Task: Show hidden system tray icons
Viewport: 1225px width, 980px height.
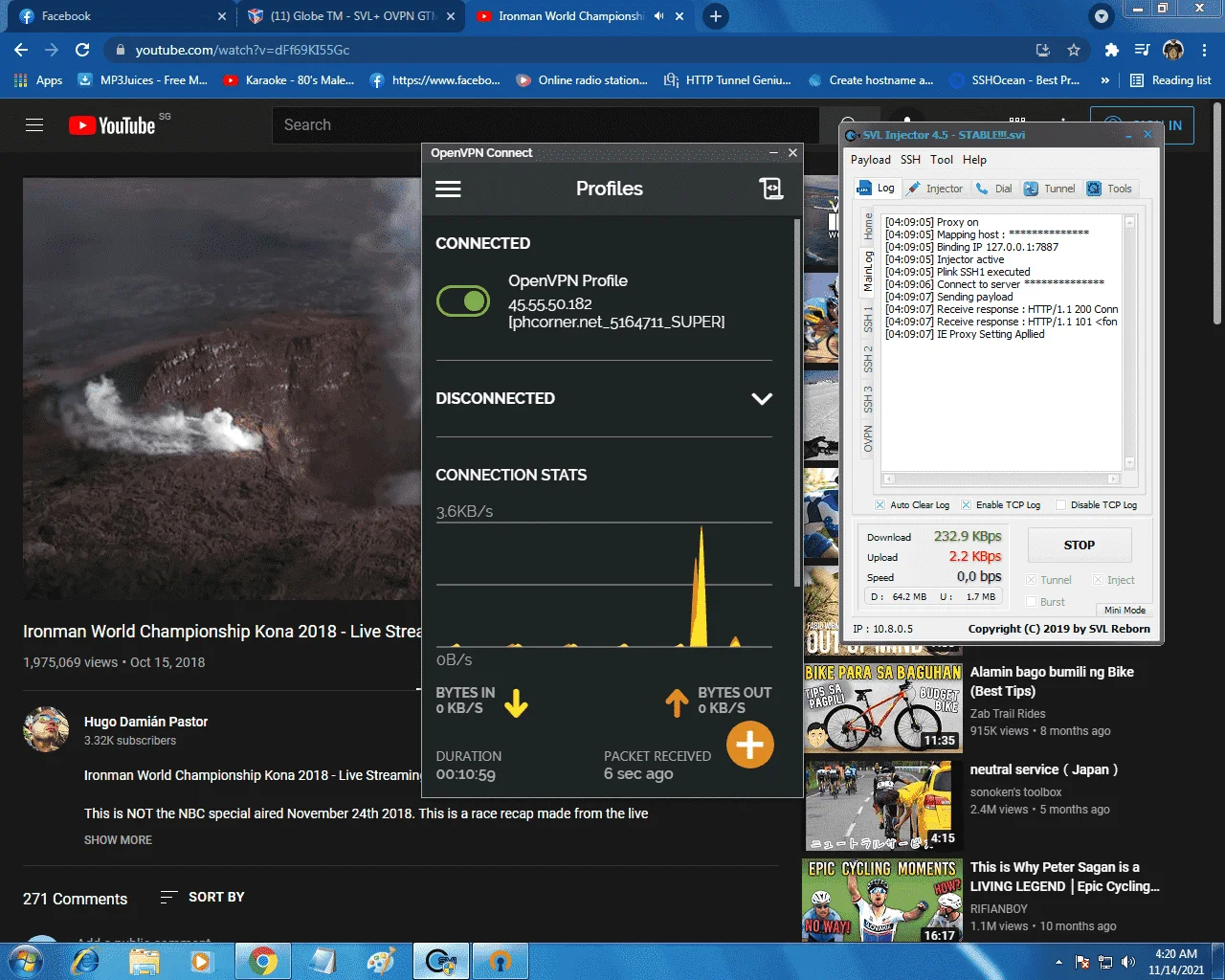Action: pos(1058,962)
